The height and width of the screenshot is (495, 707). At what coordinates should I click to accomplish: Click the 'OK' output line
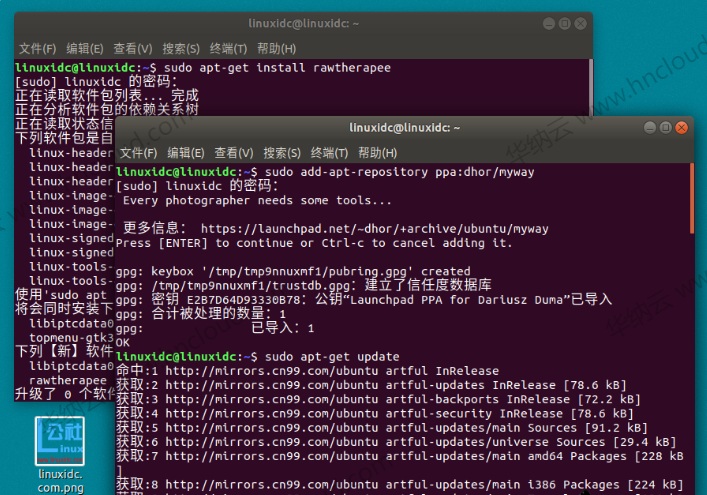tap(123, 343)
